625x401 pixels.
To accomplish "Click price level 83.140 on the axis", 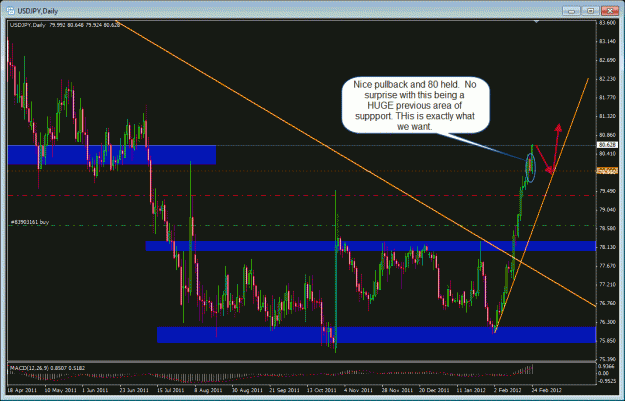I will tap(607, 41).
